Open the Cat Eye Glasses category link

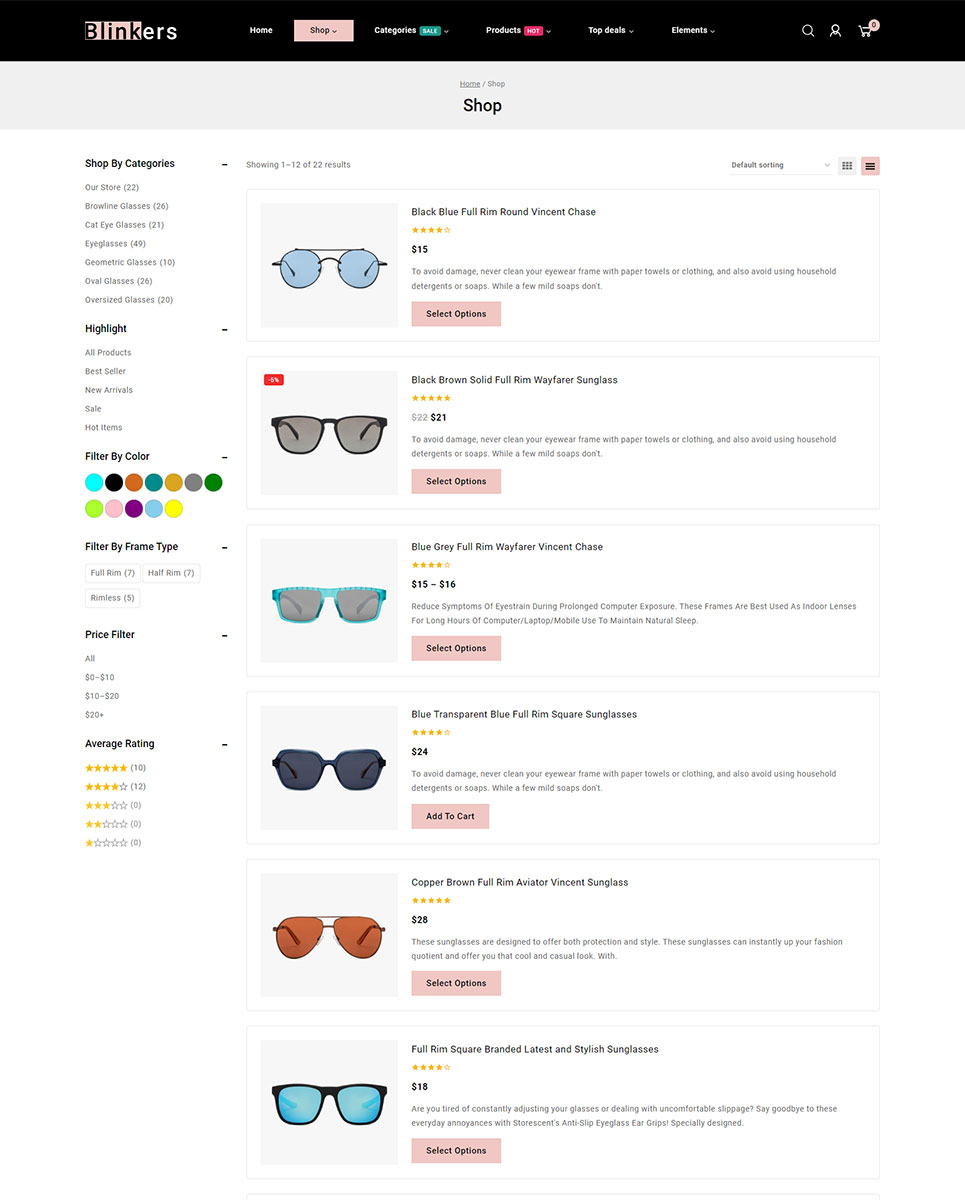124,225
